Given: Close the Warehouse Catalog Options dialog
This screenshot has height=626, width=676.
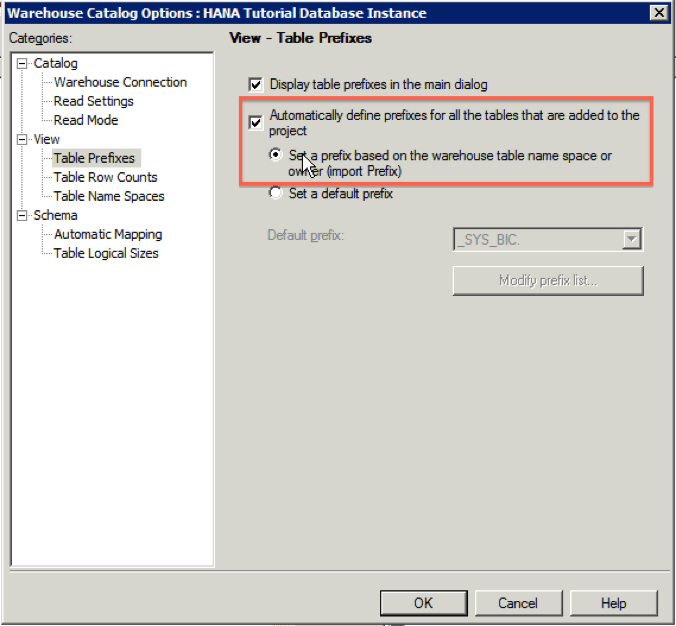Looking at the screenshot, I should (x=659, y=13).
